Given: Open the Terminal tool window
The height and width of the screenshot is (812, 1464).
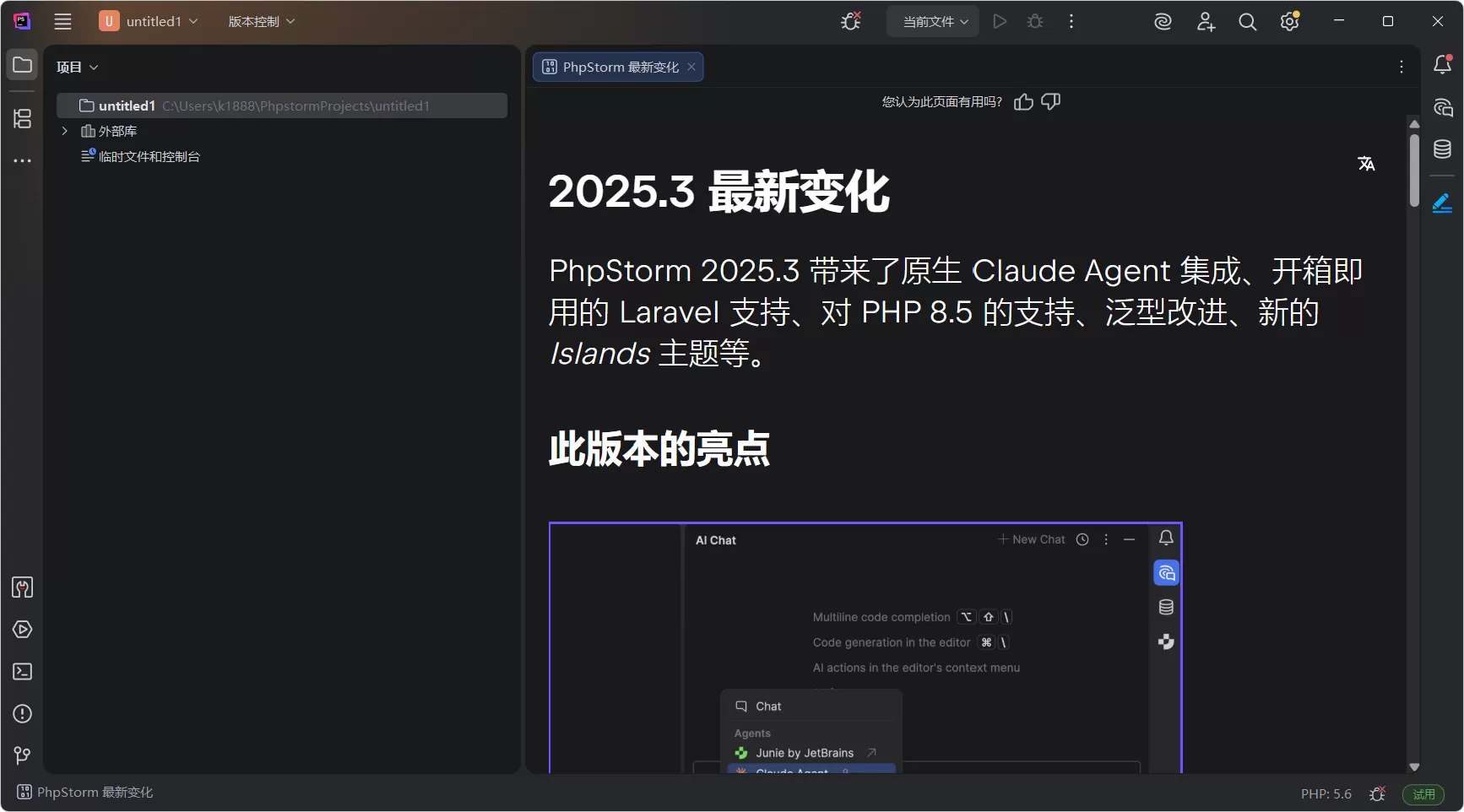Looking at the screenshot, I should click(x=22, y=671).
